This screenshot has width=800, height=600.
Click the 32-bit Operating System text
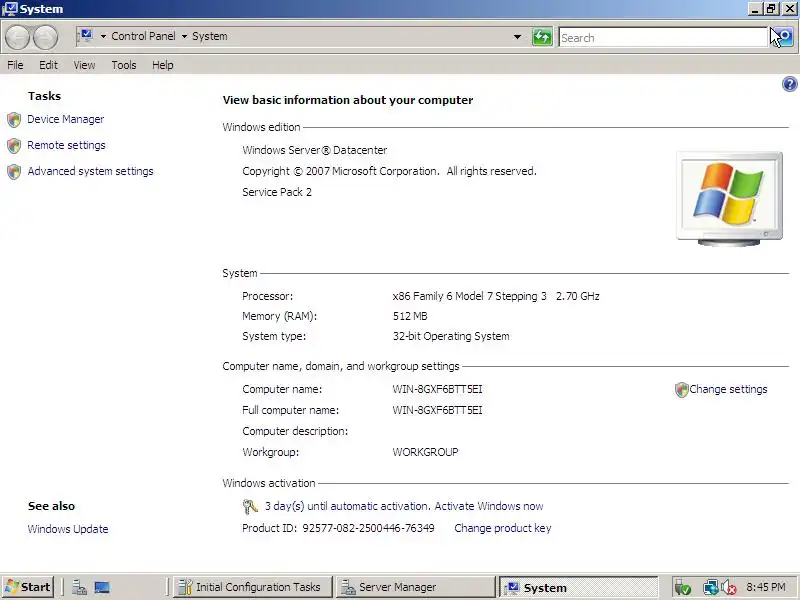451,336
